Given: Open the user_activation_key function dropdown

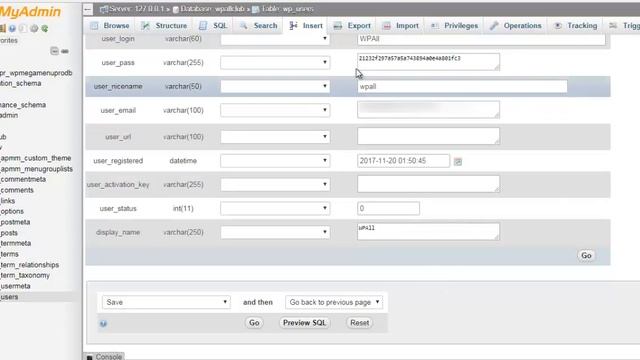Looking at the screenshot, I should pyautogui.click(x=275, y=184).
